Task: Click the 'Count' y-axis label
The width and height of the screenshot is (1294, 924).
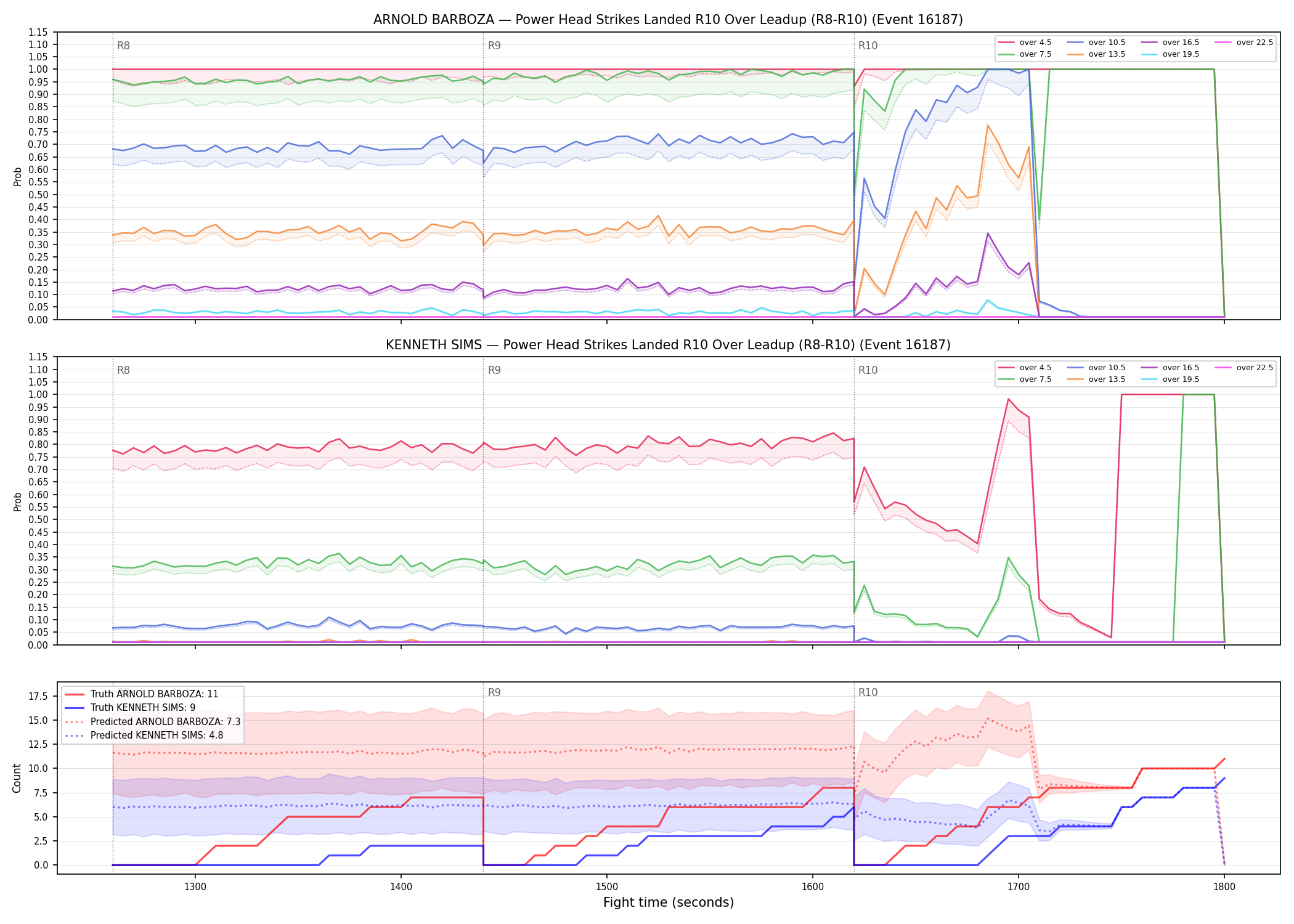Action: (x=17, y=778)
